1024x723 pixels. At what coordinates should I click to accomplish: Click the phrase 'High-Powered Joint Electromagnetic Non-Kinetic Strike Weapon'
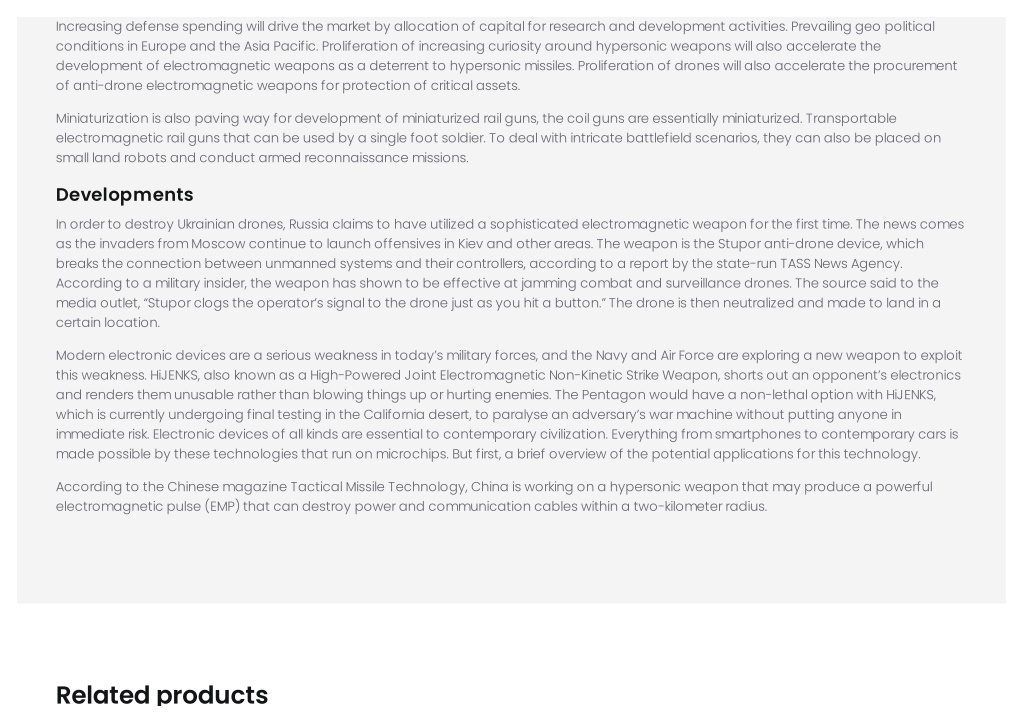pyautogui.click(x=513, y=375)
